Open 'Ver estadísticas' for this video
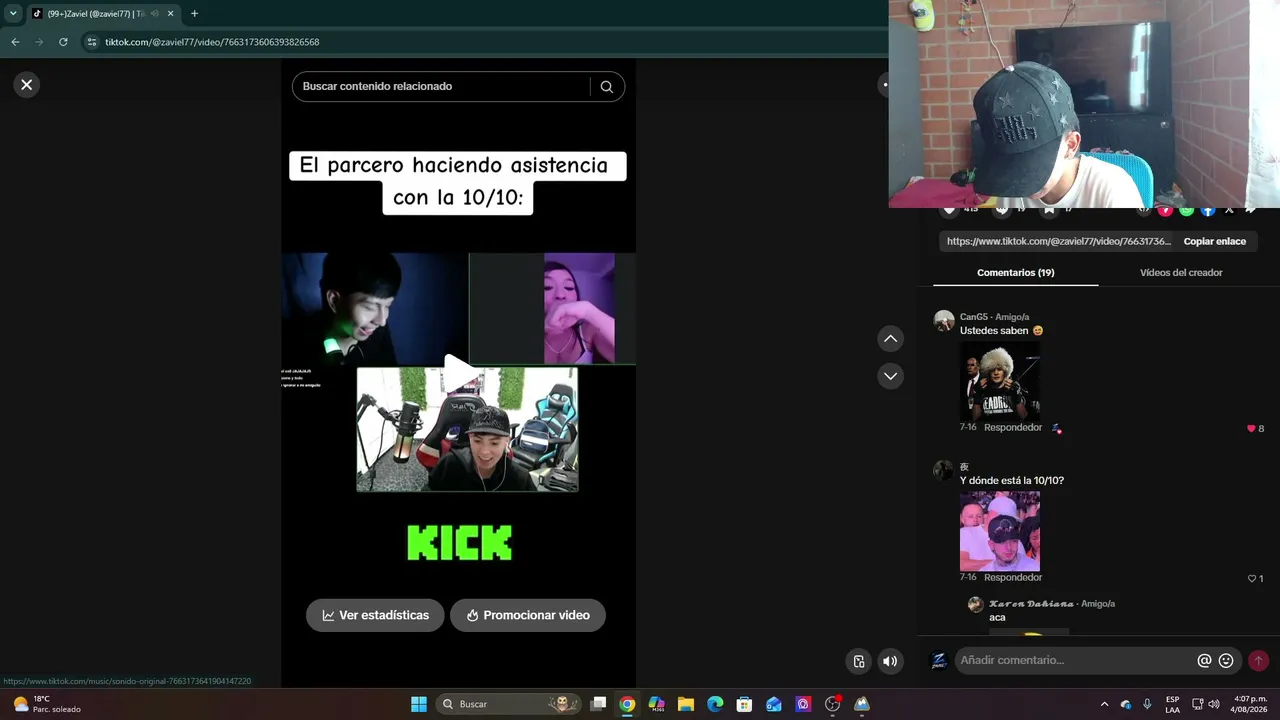The width and height of the screenshot is (1280, 720). coord(375,615)
